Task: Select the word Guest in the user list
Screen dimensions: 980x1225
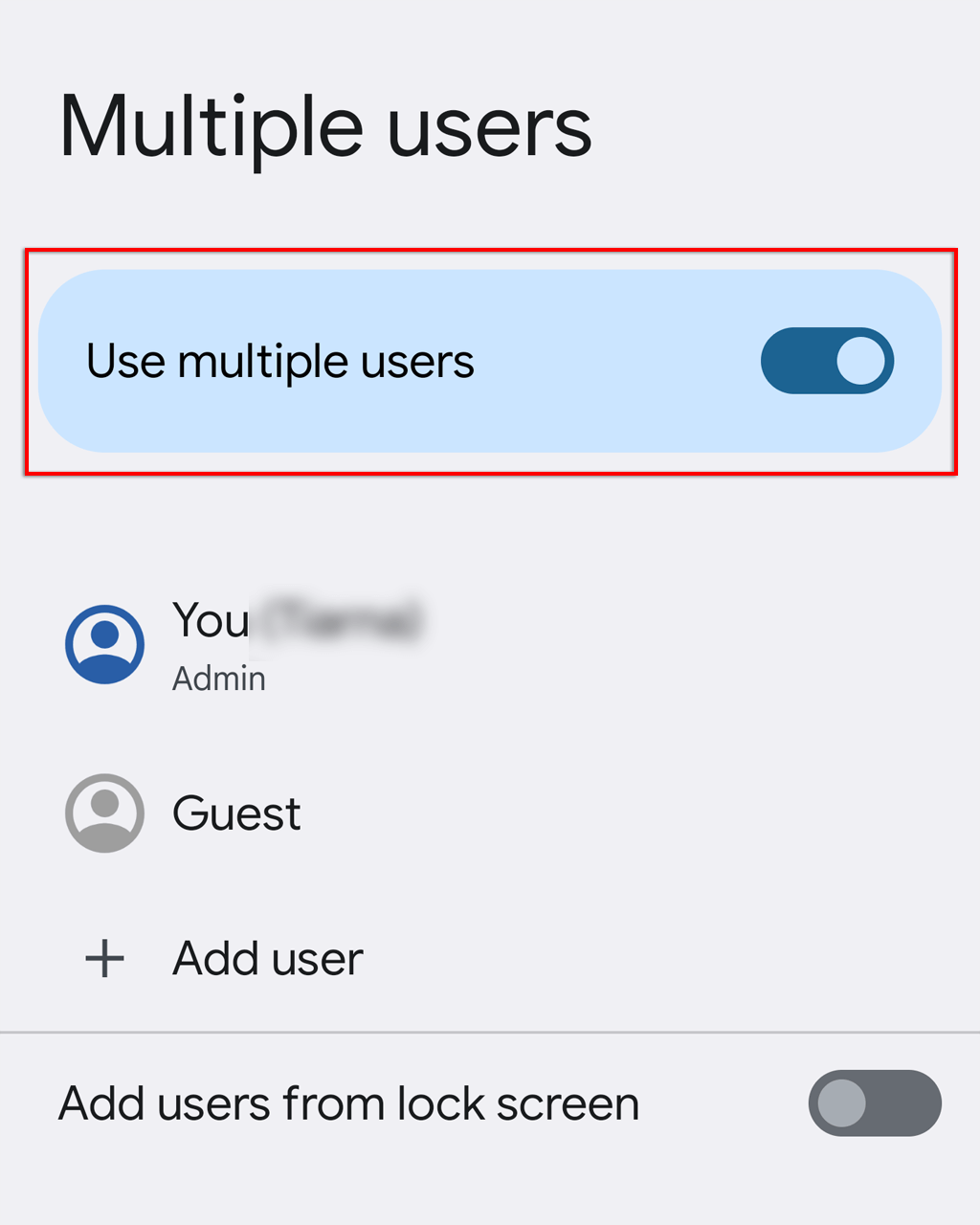Action: pos(236,813)
